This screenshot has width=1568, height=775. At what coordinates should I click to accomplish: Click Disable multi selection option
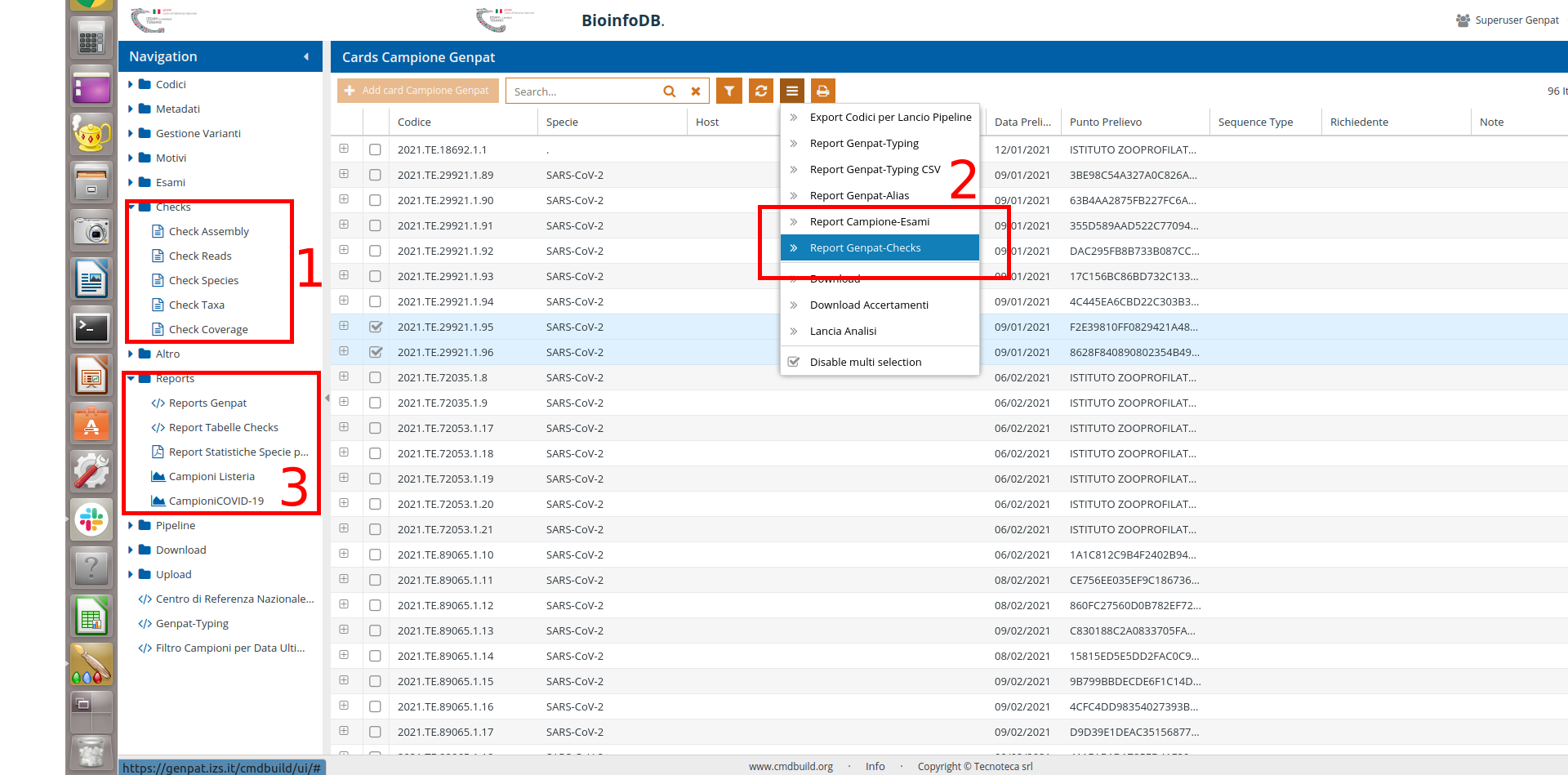click(865, 362)
